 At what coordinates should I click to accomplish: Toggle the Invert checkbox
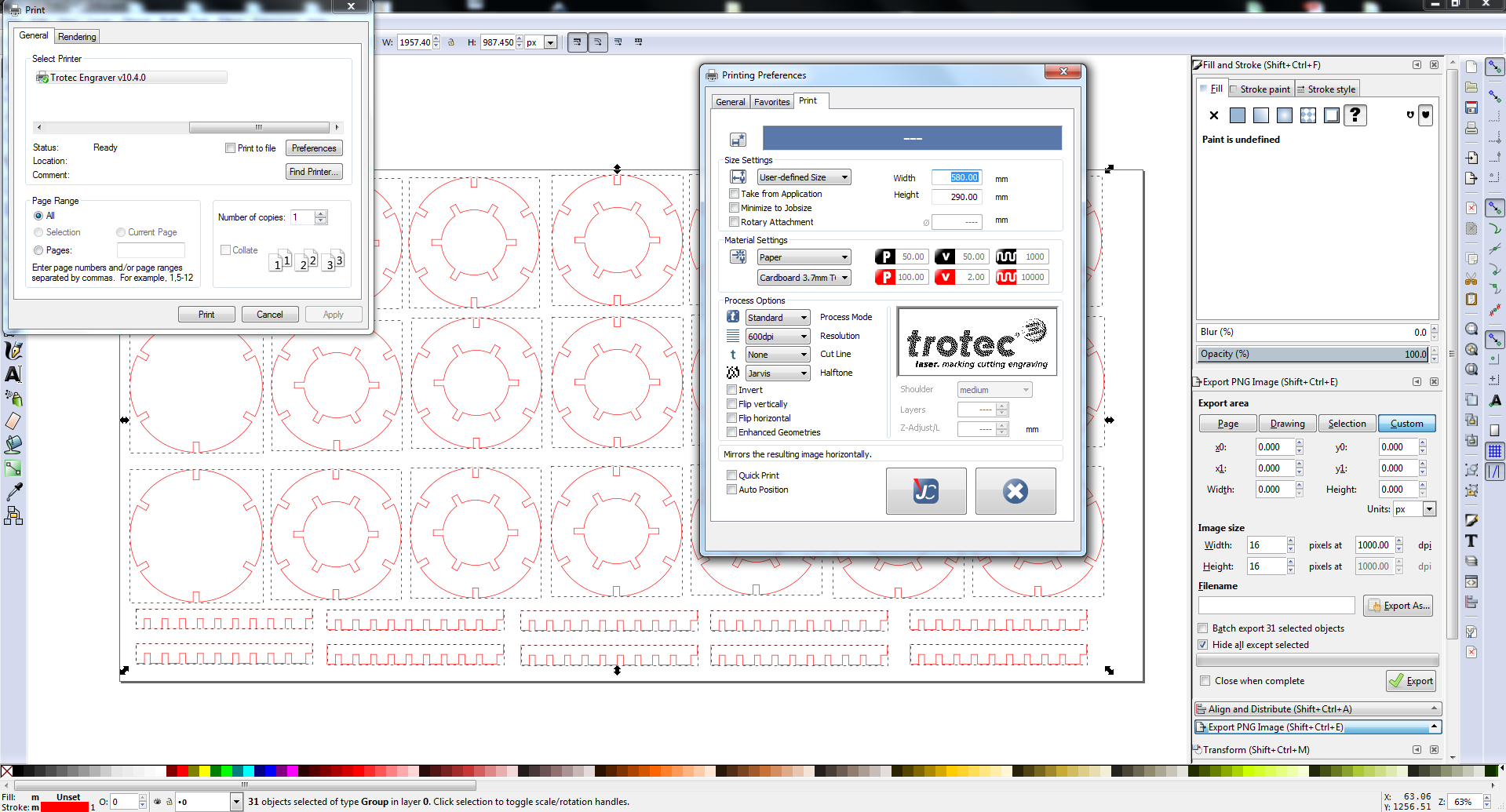[x=732, y=390]
